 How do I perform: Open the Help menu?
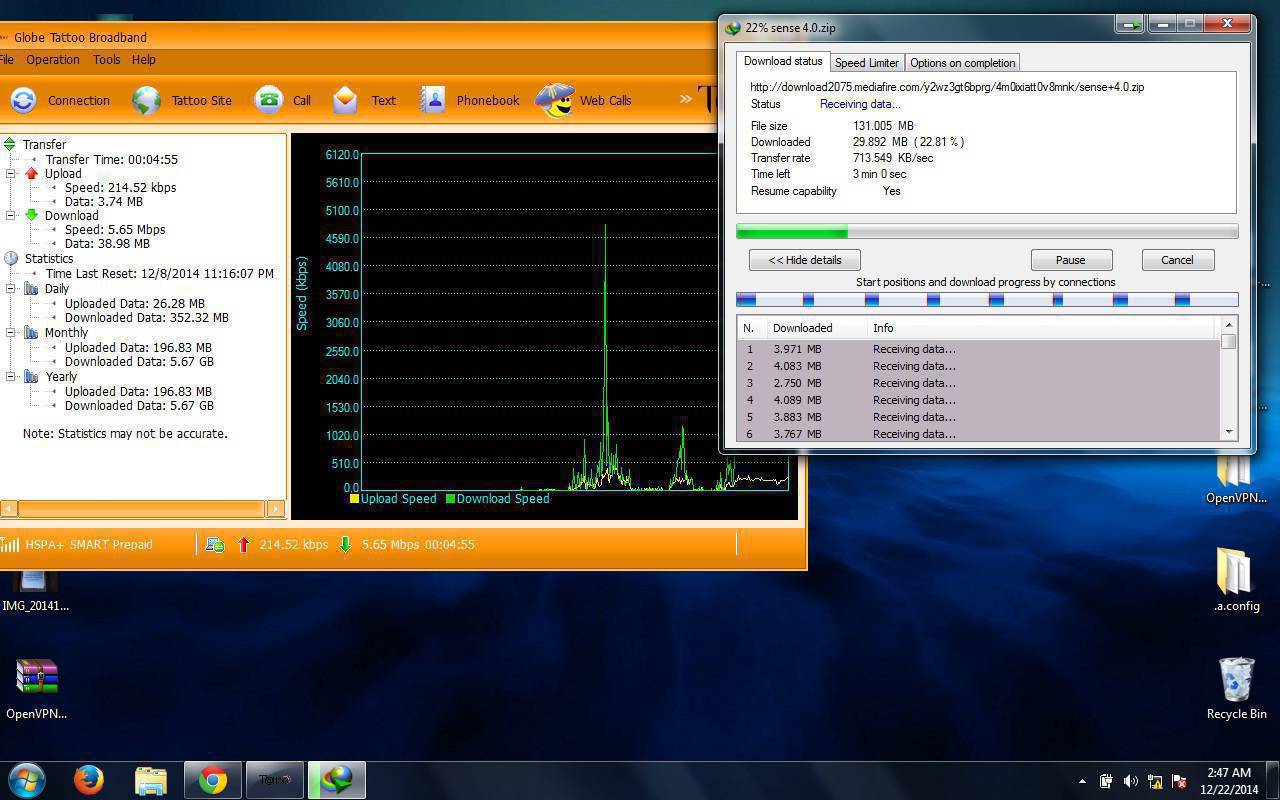coord(144,60)
